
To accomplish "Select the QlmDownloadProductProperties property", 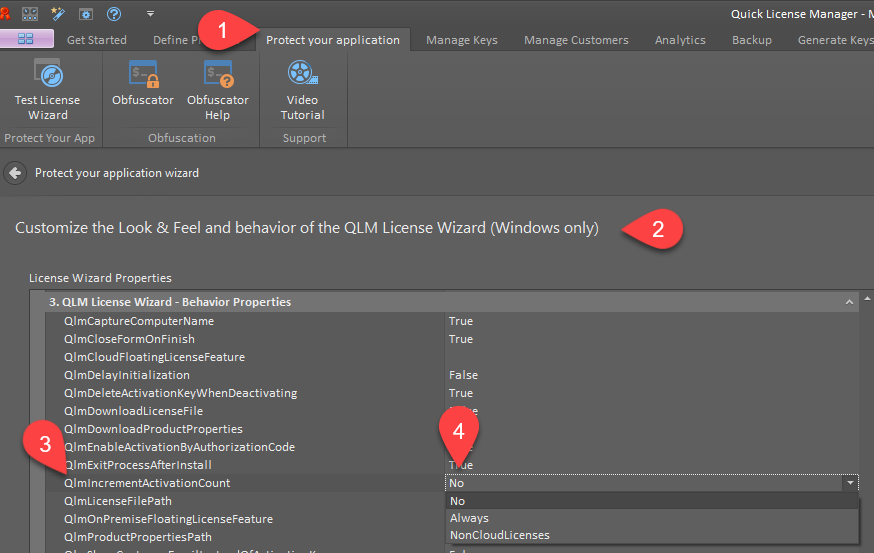I will click(x=153, y=429).
